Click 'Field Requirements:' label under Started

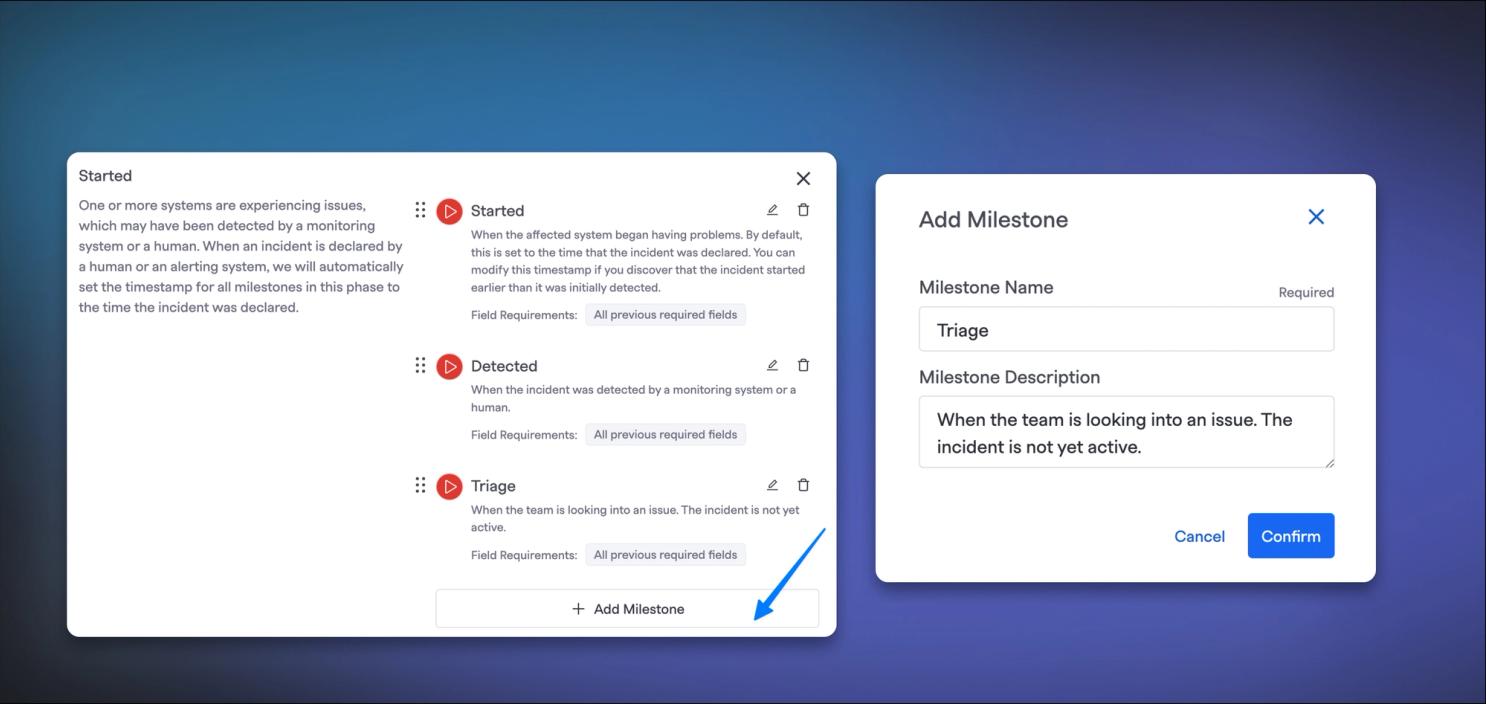[x=524, y=315]
